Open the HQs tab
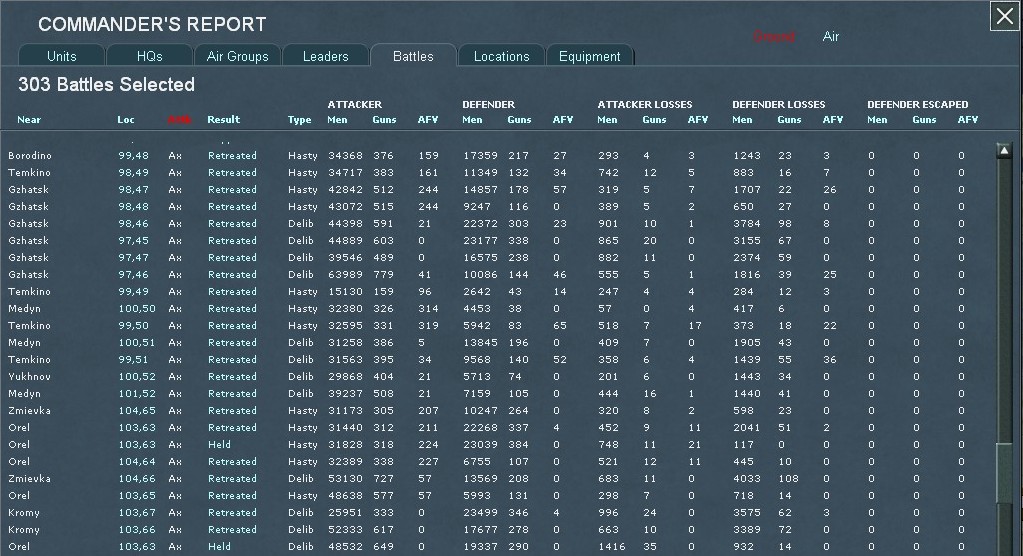The width and height of the screenshot is (1023, 556). [x=148, y=56]
